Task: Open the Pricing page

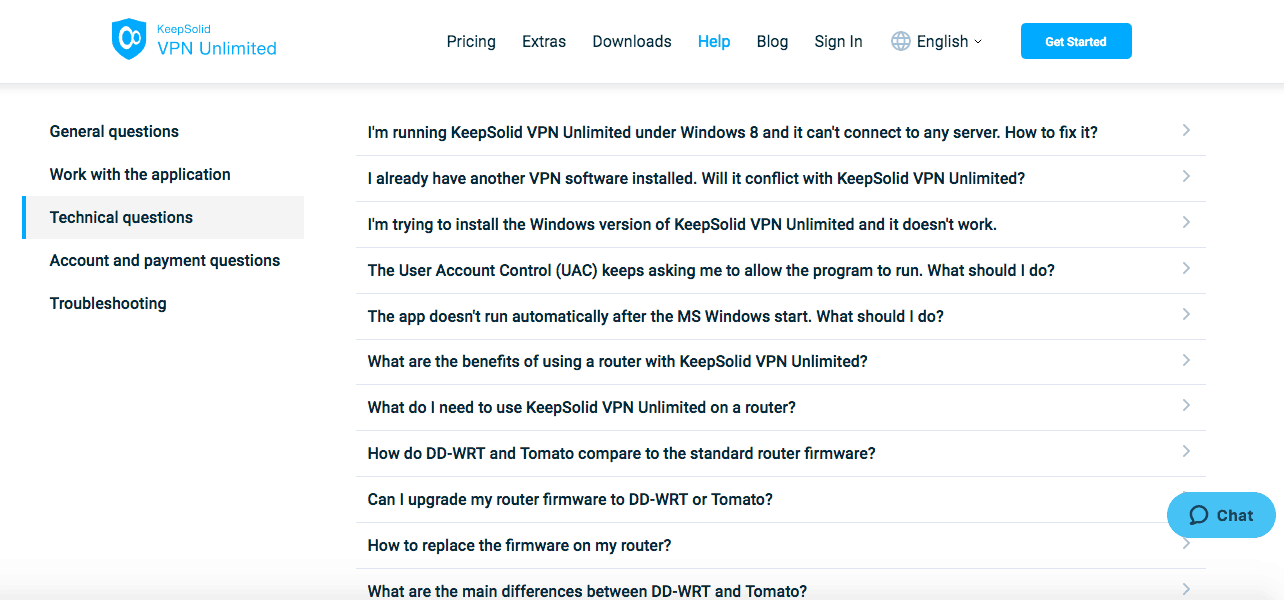Action: (471, 41)
